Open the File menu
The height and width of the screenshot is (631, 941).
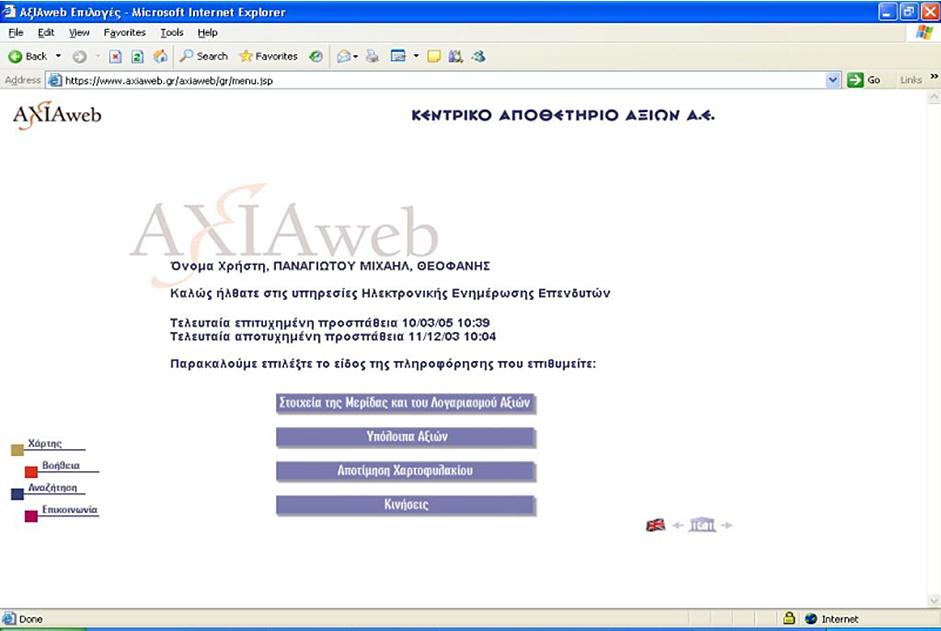pyautogui.click(x=16, y=32)
